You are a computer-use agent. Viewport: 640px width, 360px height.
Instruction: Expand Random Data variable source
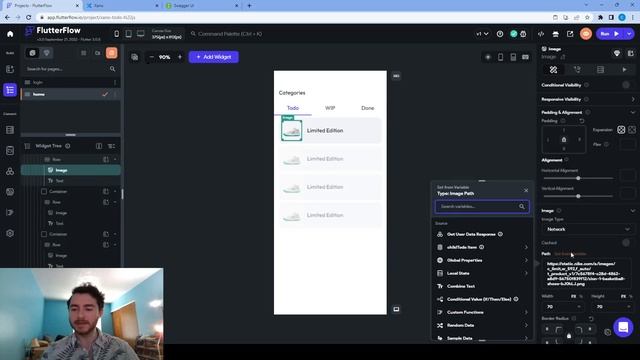point(482,325)
